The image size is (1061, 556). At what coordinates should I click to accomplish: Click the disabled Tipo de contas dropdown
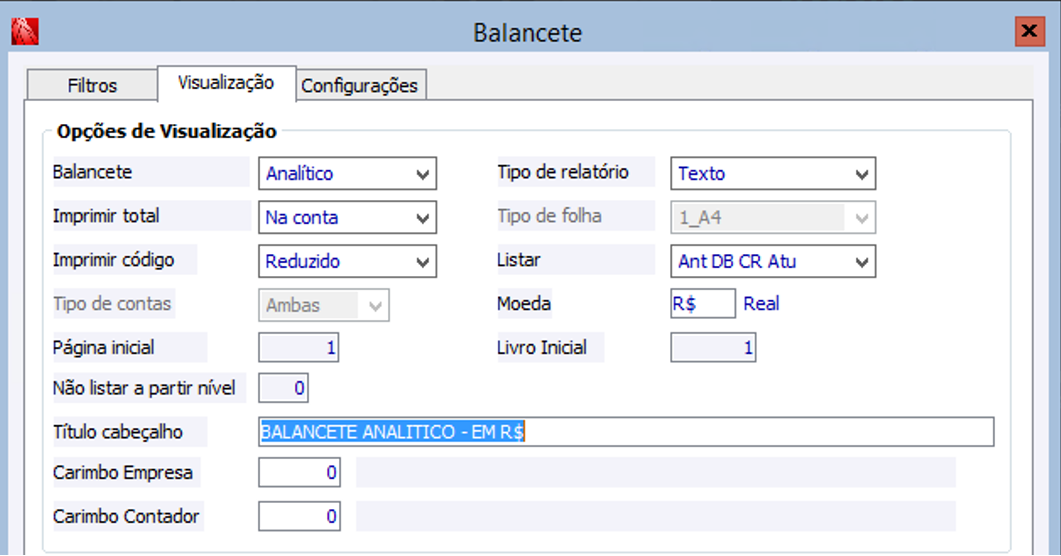pyautogui.click(x=323, y=305)
